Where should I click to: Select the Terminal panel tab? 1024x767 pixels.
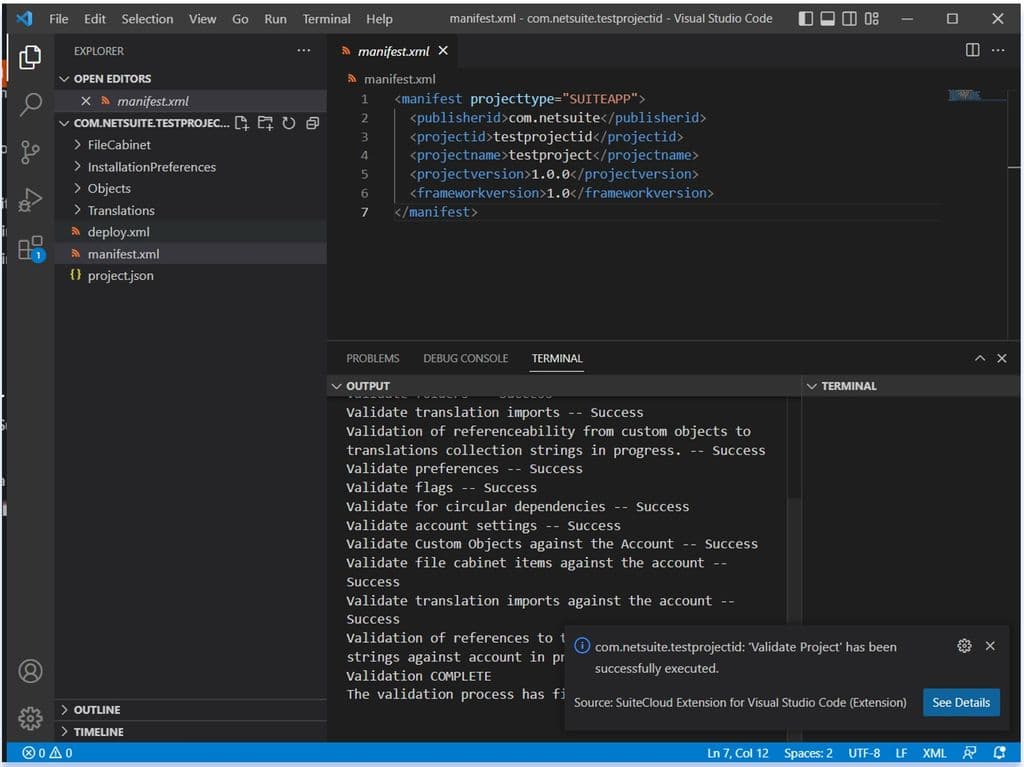tap(557, 358)
